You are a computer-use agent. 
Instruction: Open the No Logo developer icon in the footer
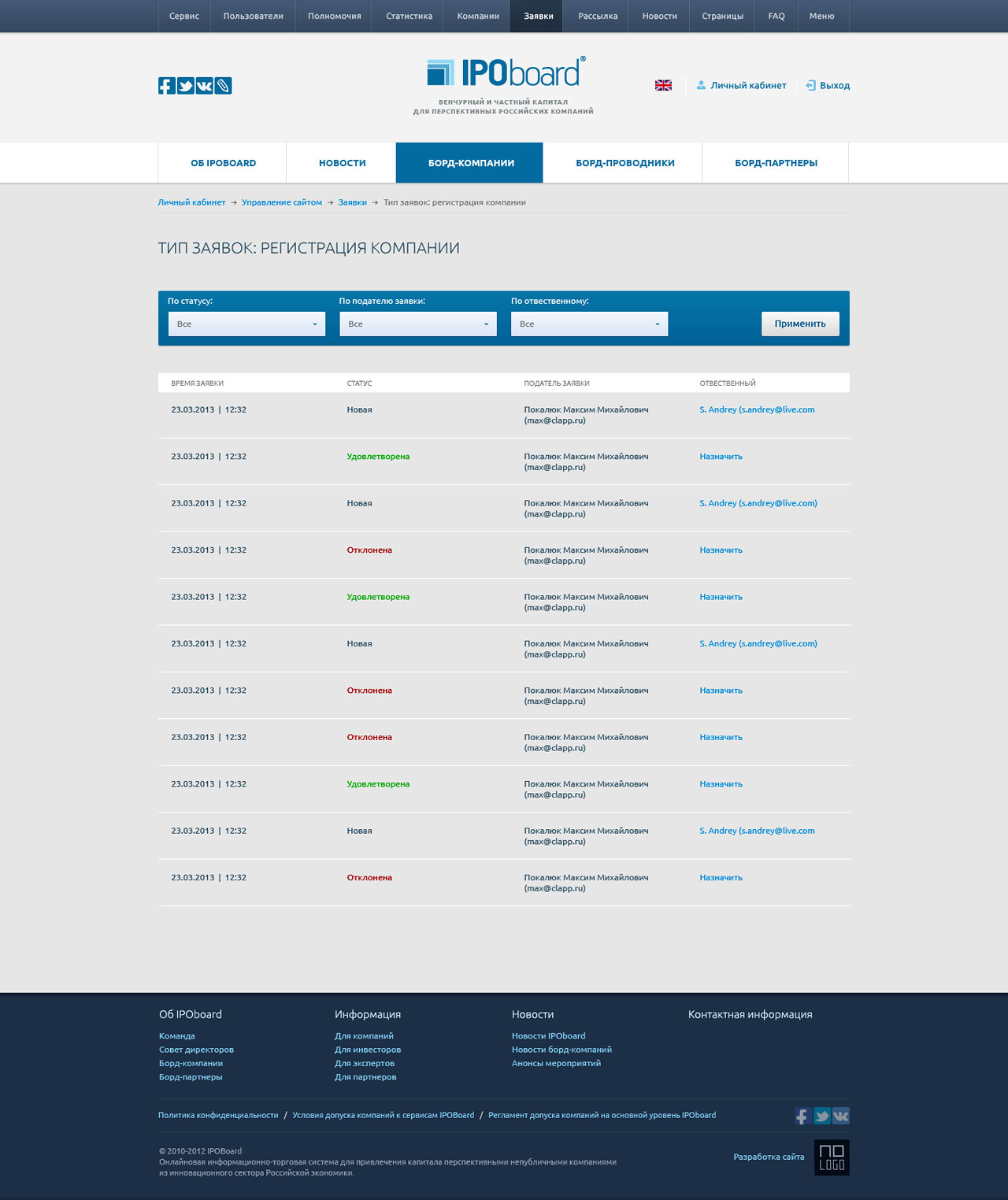[832, 1157]
